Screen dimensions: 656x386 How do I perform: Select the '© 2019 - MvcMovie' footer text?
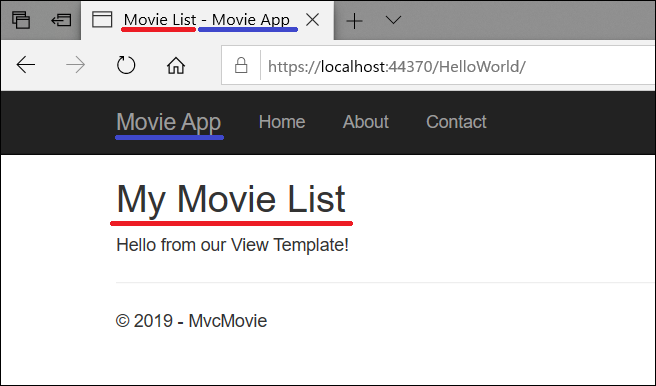tap(191, 321)
